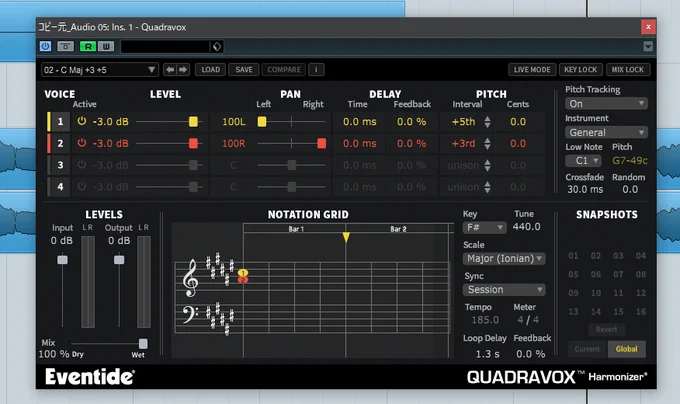Open Key dropdown showing F#
Screen dimensions: 680x404
click(484, 228)
